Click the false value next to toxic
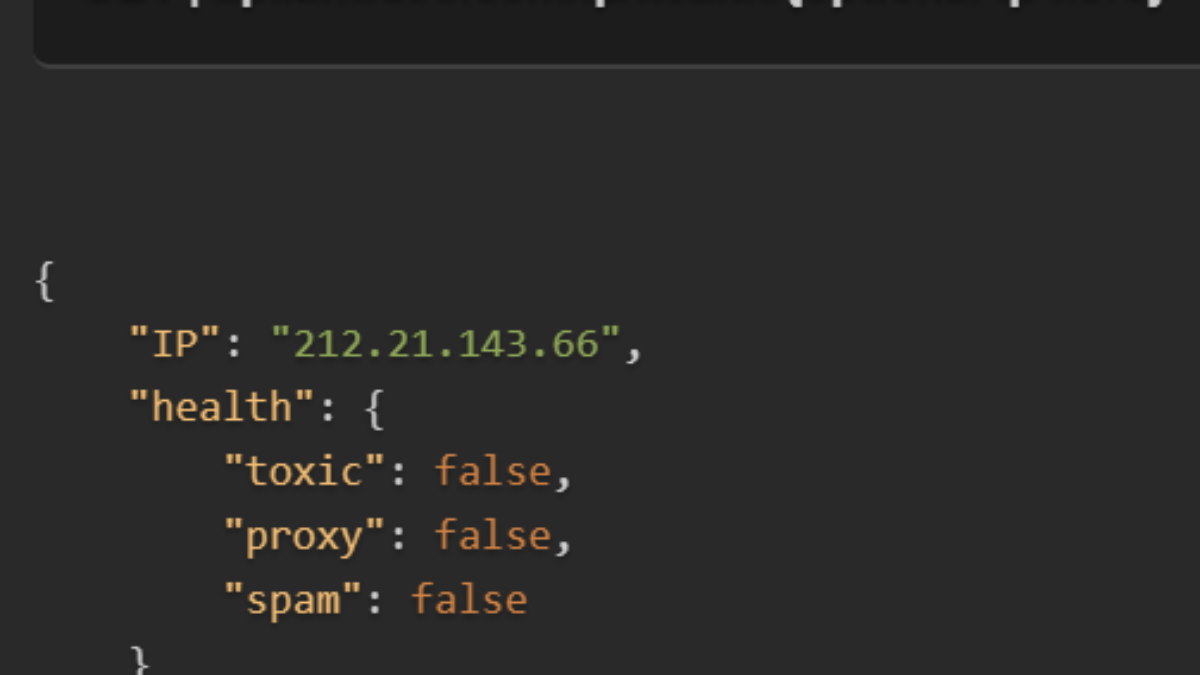The width and height of the screenshot is (1200, 675). (x=492, y=472)
